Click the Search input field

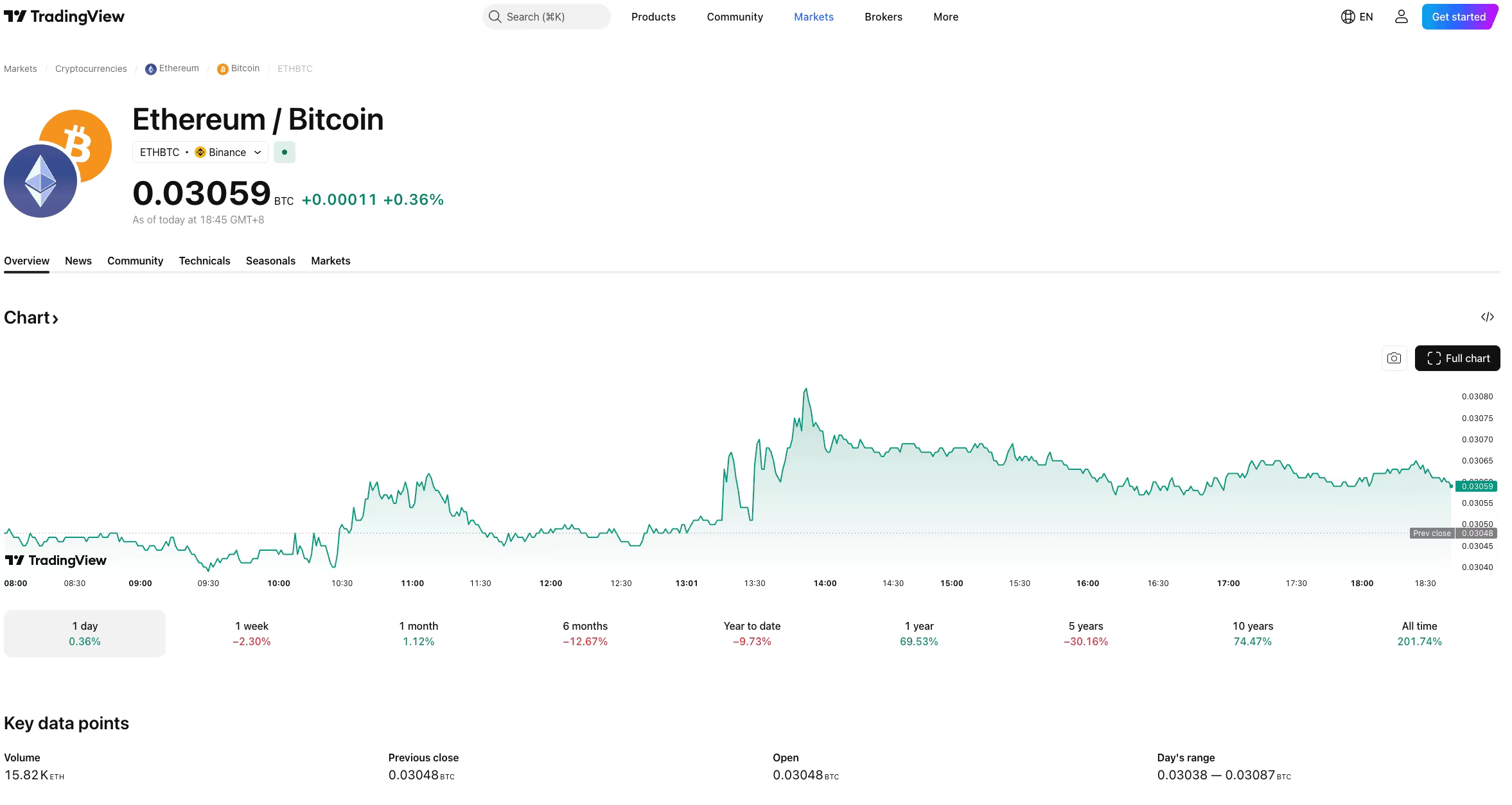click(546, 17)
